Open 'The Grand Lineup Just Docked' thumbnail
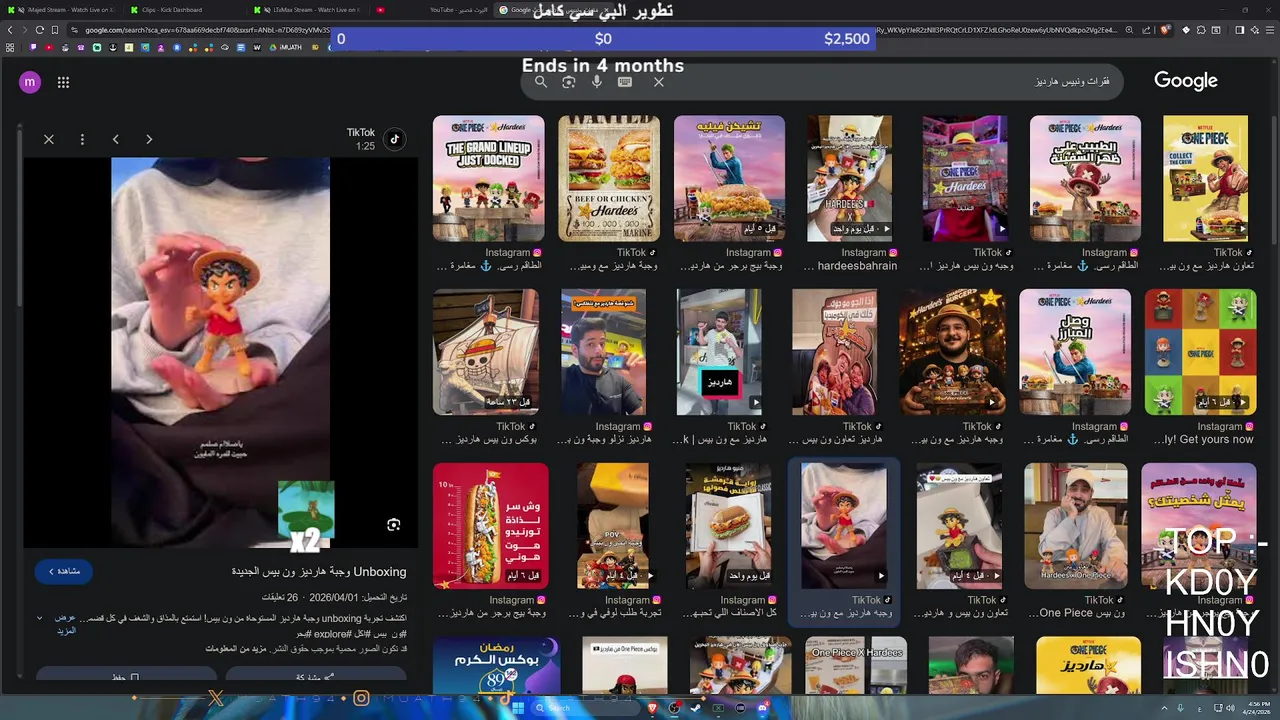The height and width of the screenshot is (720, 1280). [x=489, y=178]
